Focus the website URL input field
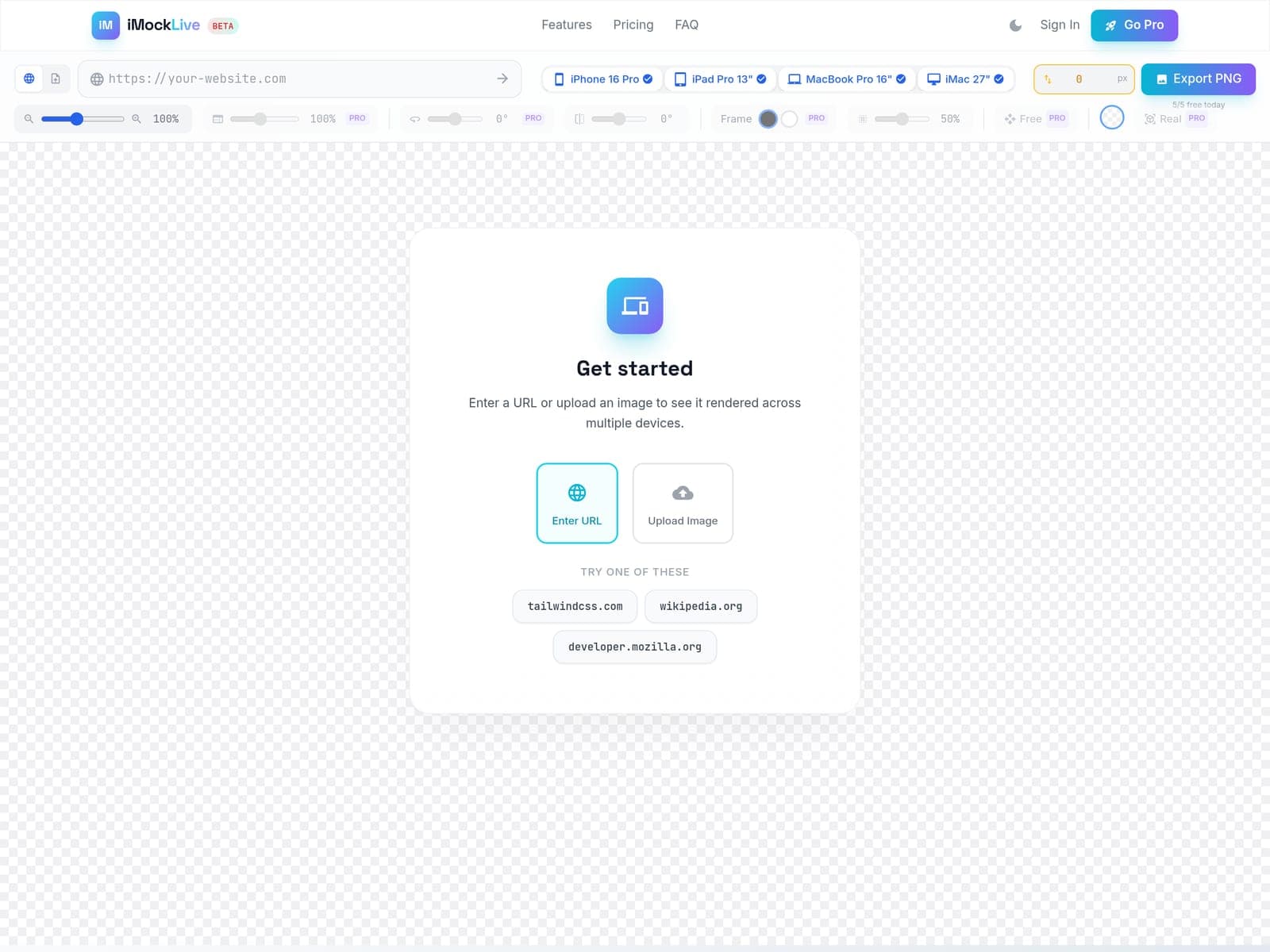The image size is (1270, 952). point(299,79)
